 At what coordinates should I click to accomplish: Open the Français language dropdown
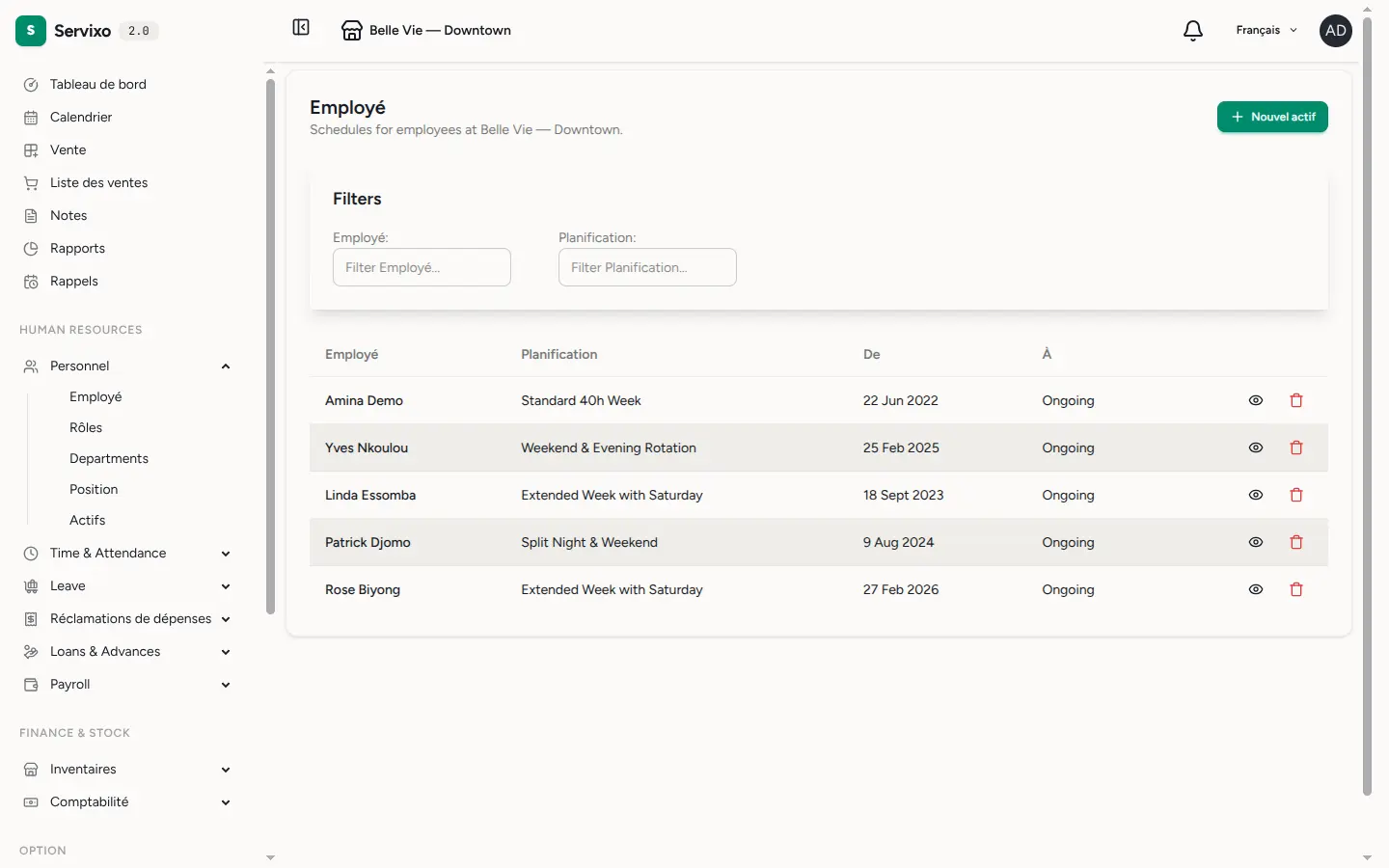click(1266, 31)
